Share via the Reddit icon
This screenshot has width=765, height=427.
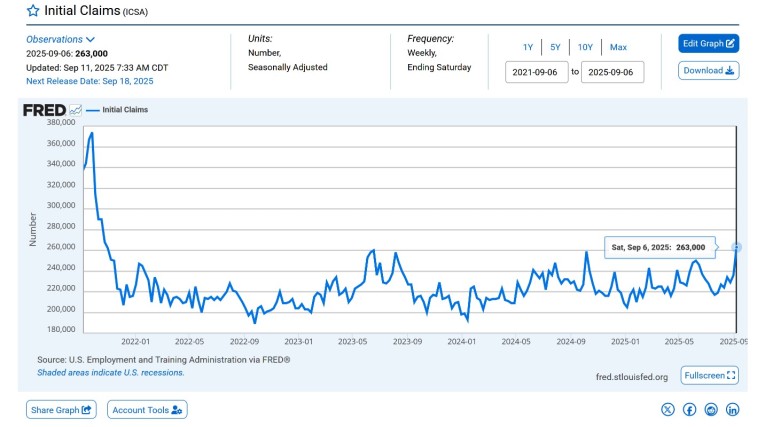point(711,409)
